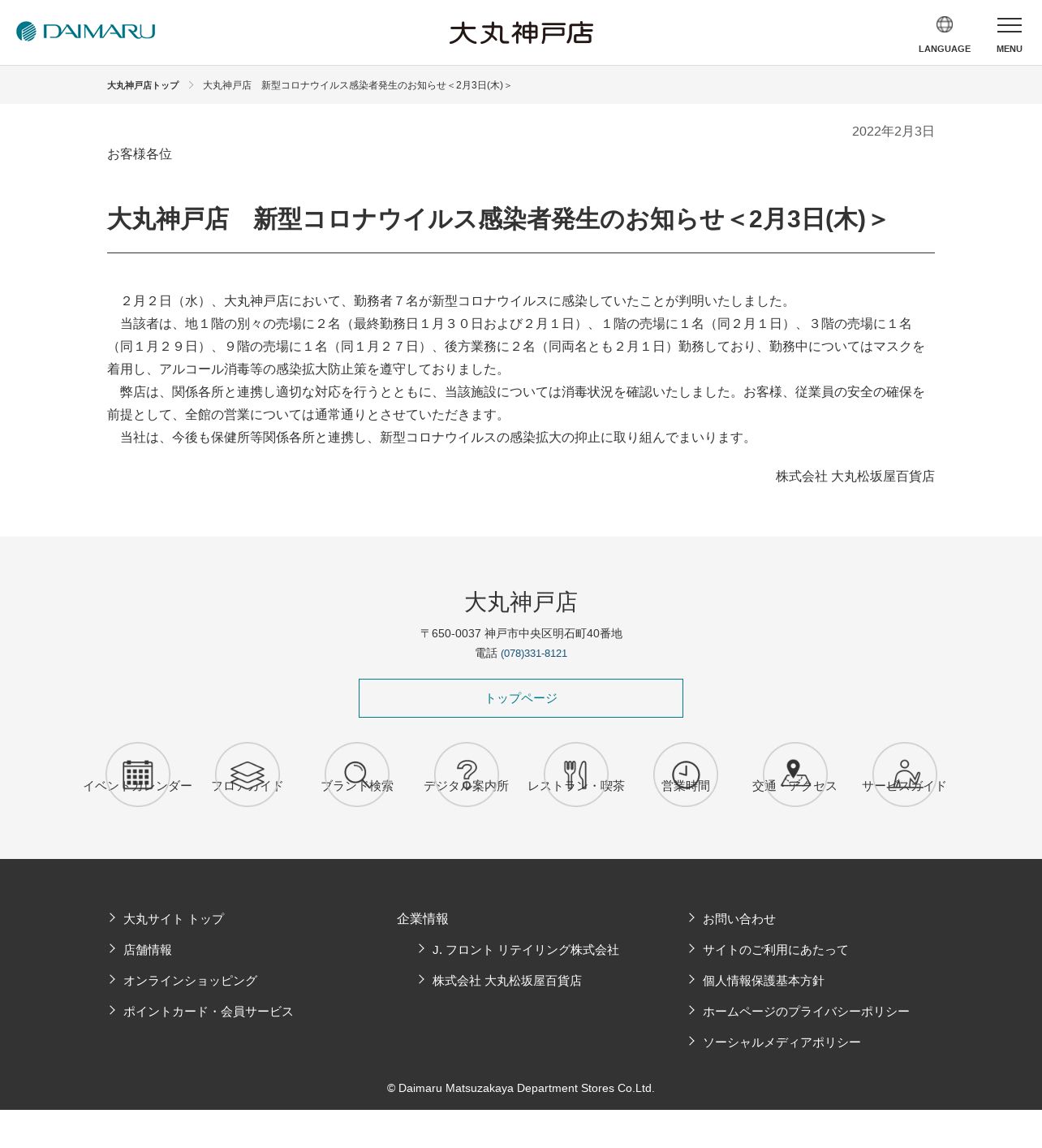The image size is (1042, 1148).
Task: Click the date 2022年2月3日
Action: [893, 132]
